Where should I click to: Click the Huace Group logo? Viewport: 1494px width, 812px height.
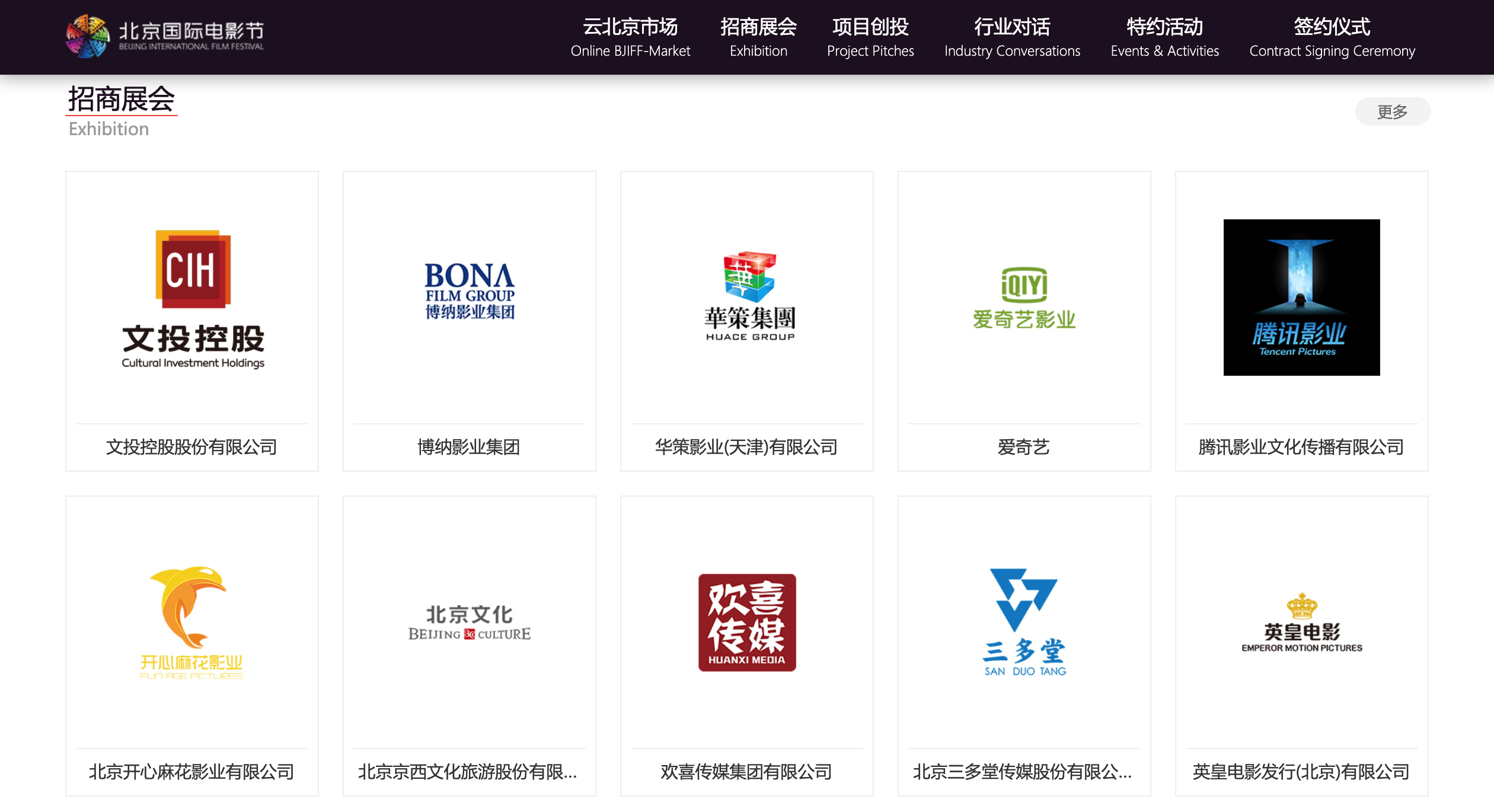pos(749,296)
